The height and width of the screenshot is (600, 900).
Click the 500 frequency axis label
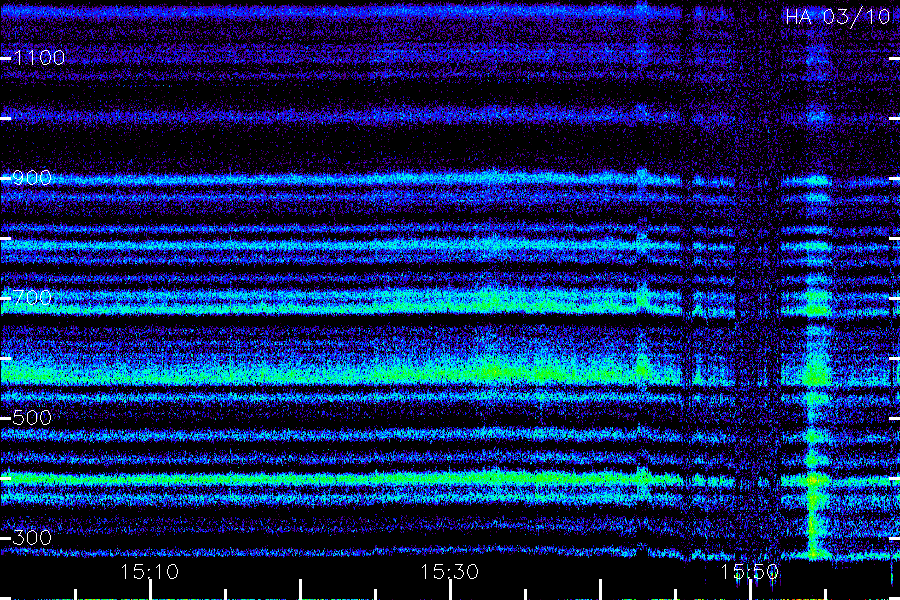click(32, 417)
